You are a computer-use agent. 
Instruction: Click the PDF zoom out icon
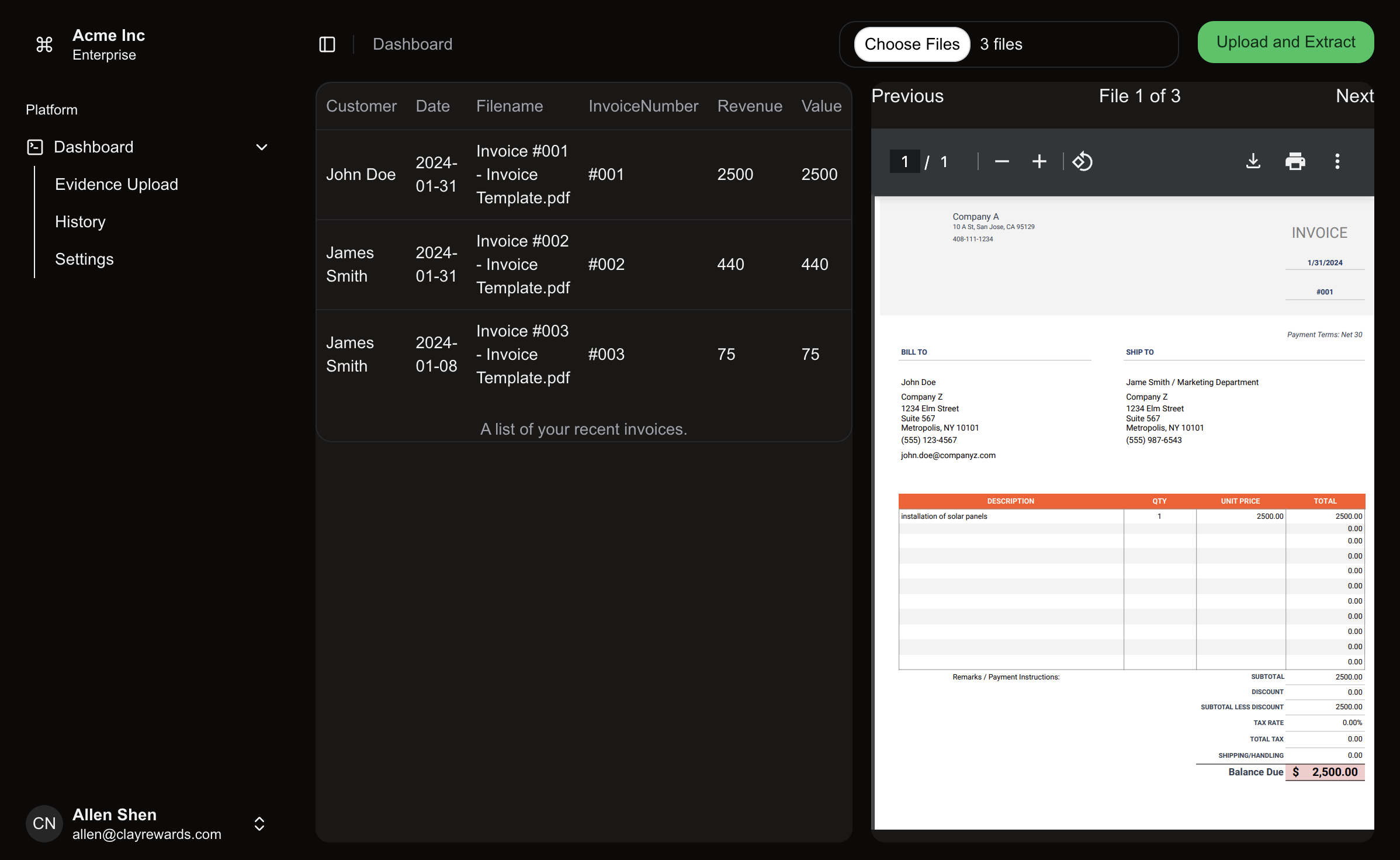[x=1002, y=161]
